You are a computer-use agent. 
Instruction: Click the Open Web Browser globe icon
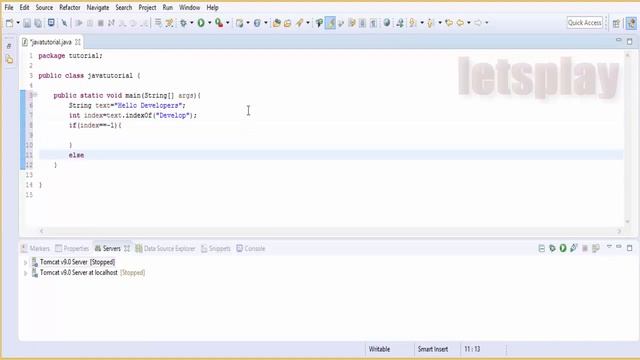387,23
